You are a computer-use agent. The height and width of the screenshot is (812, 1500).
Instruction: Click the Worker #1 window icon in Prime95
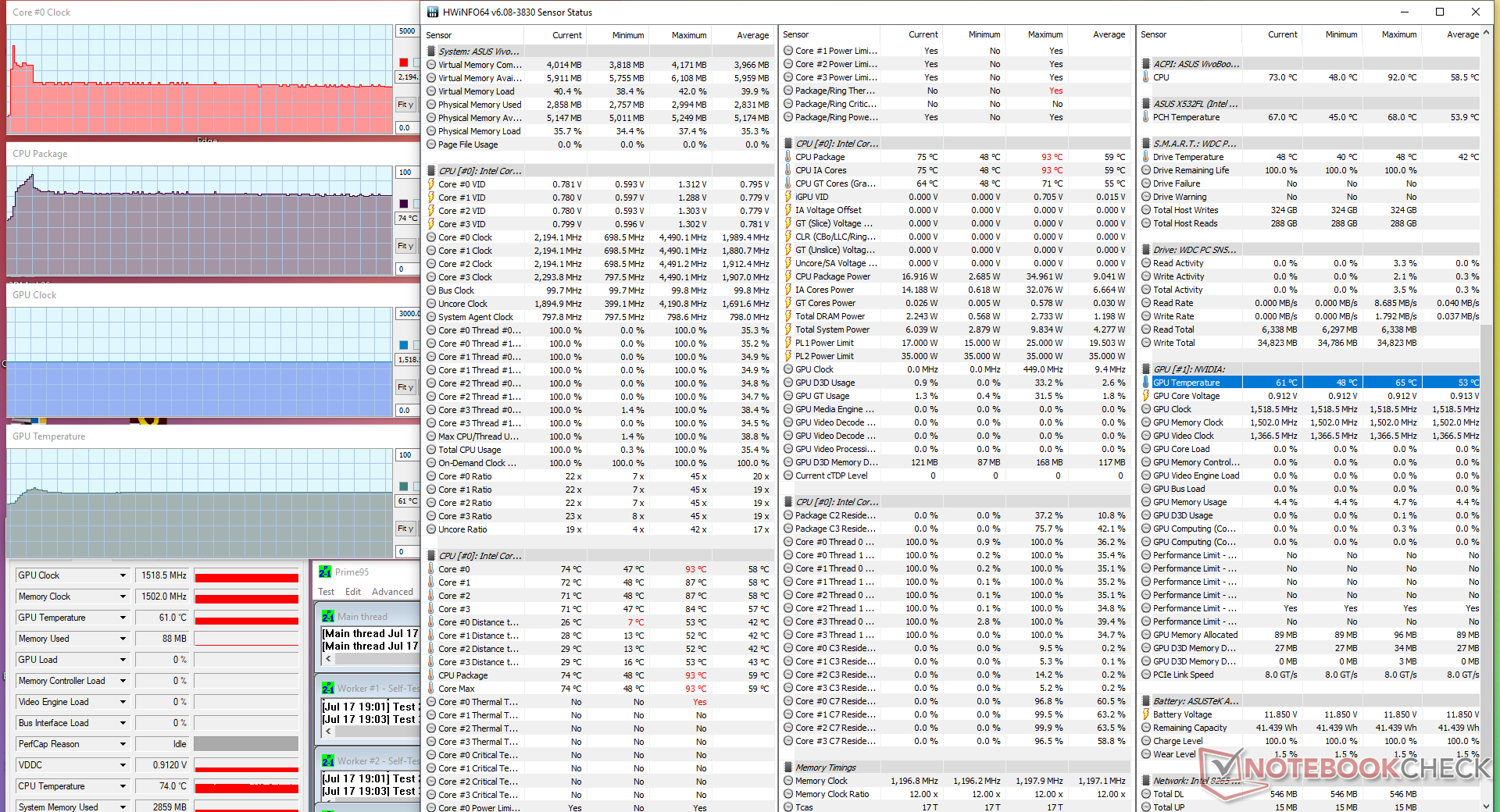[328, 689]
